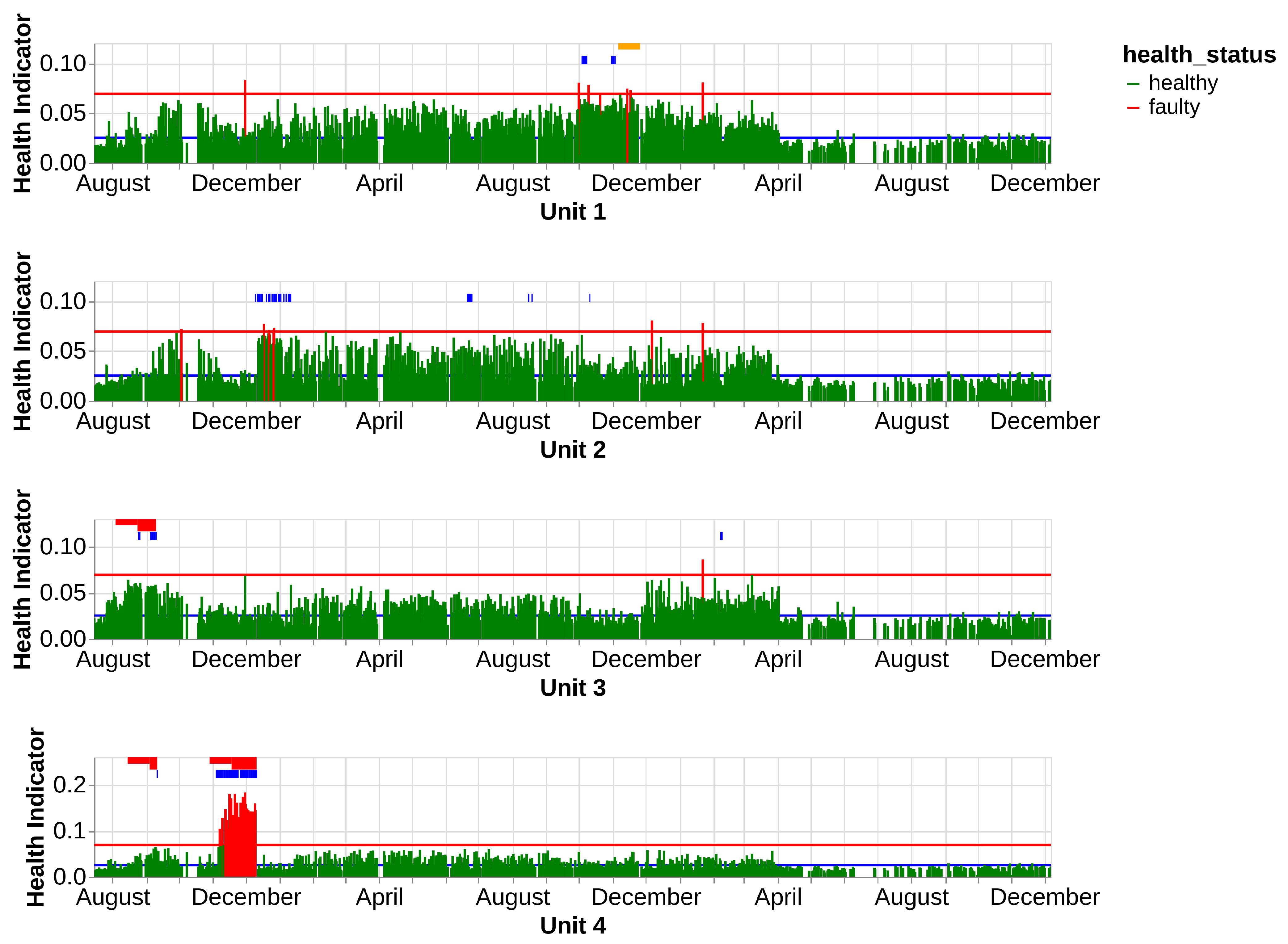
Task: Click Unit 4's 'Health Indicator' y-axis title
Action: [x=36, y=817]
